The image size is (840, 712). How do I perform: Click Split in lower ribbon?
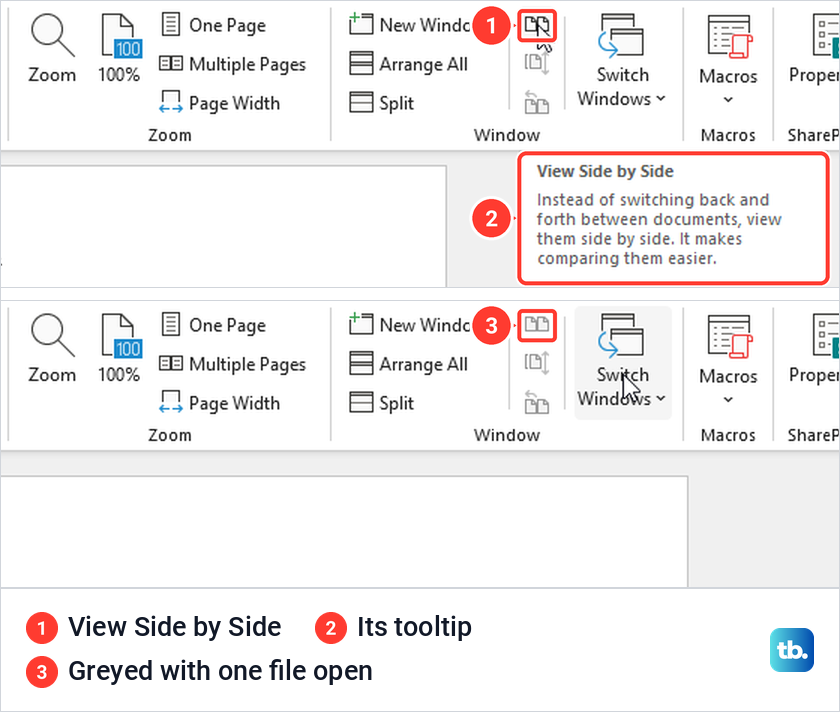(x=381, y=403)
